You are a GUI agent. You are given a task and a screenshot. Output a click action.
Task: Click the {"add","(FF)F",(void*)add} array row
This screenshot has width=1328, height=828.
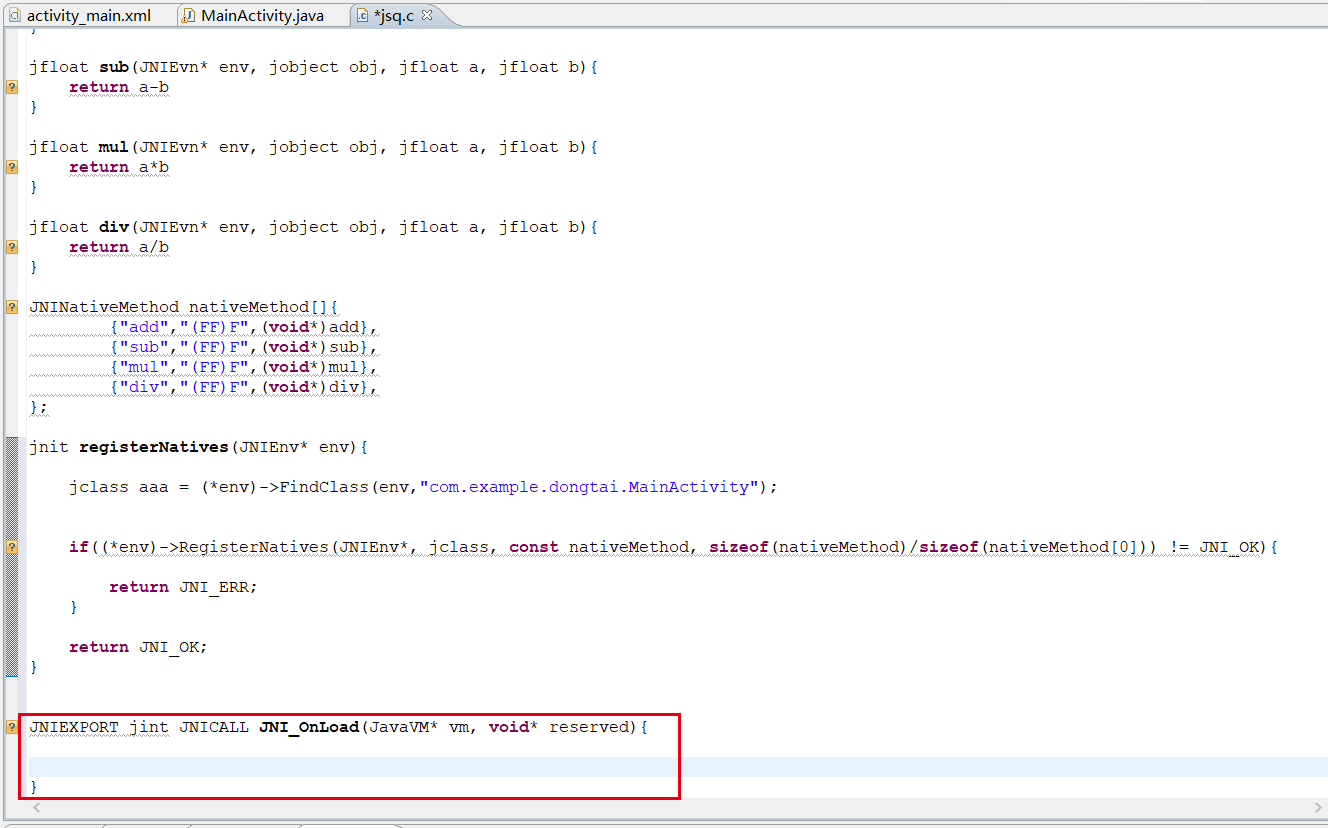coord(244,327)
